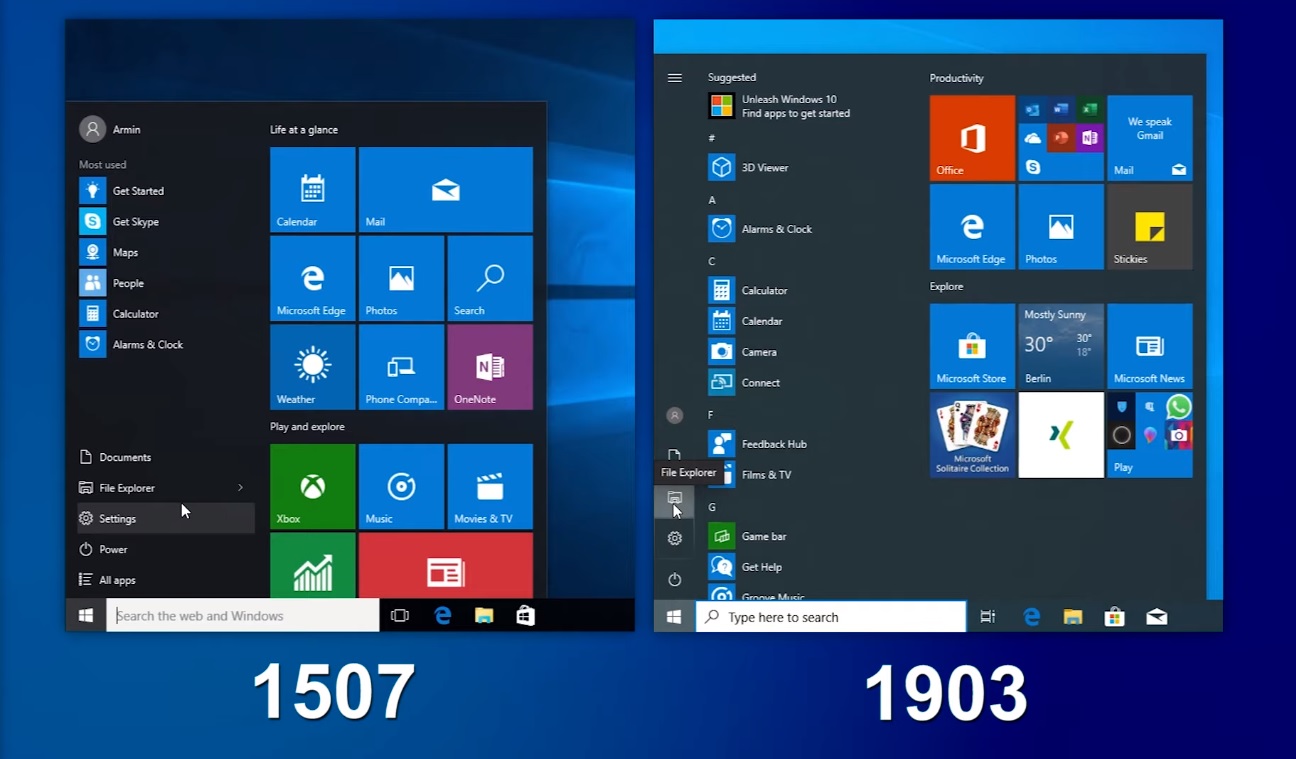The width and height of the screenshot is (1296, 759).
Task: Open Settings gear in 1903 sidebar
Action: point(675,538)
